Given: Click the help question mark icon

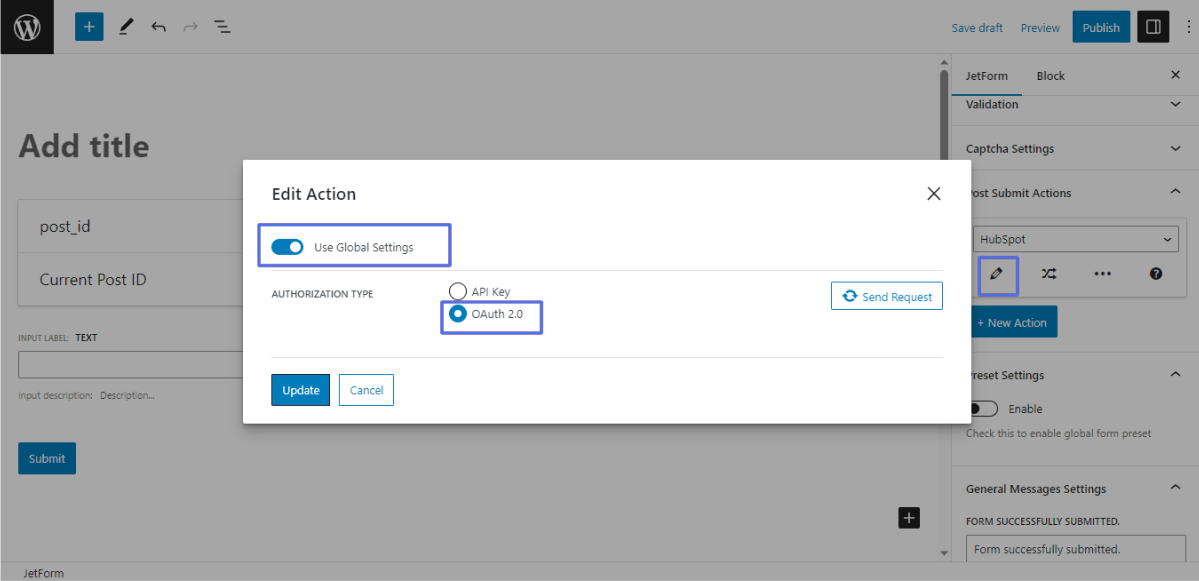Looking at the screenshot, I should (x=1155, y=273).
